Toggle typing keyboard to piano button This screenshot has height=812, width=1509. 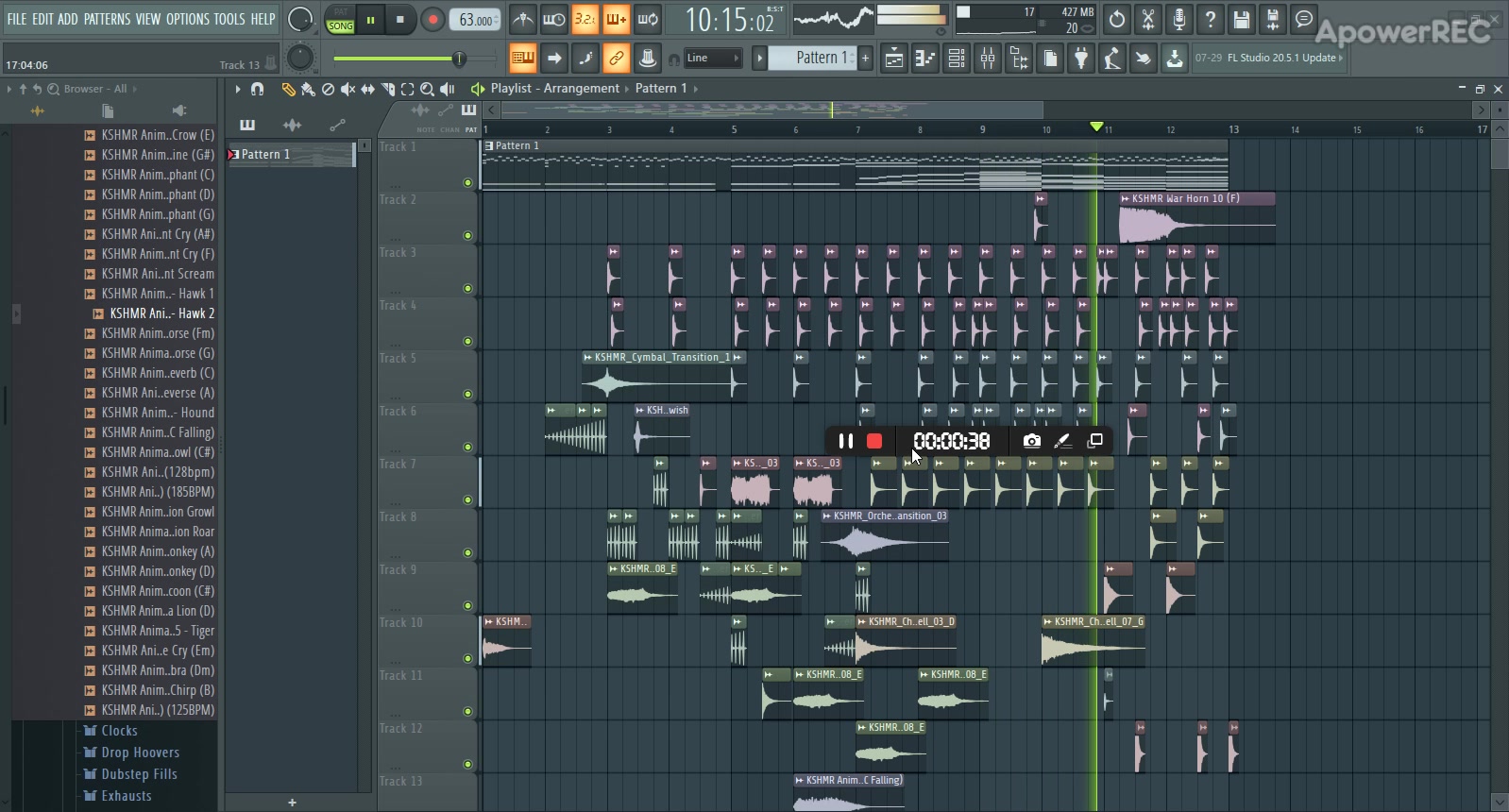(522, 59)
